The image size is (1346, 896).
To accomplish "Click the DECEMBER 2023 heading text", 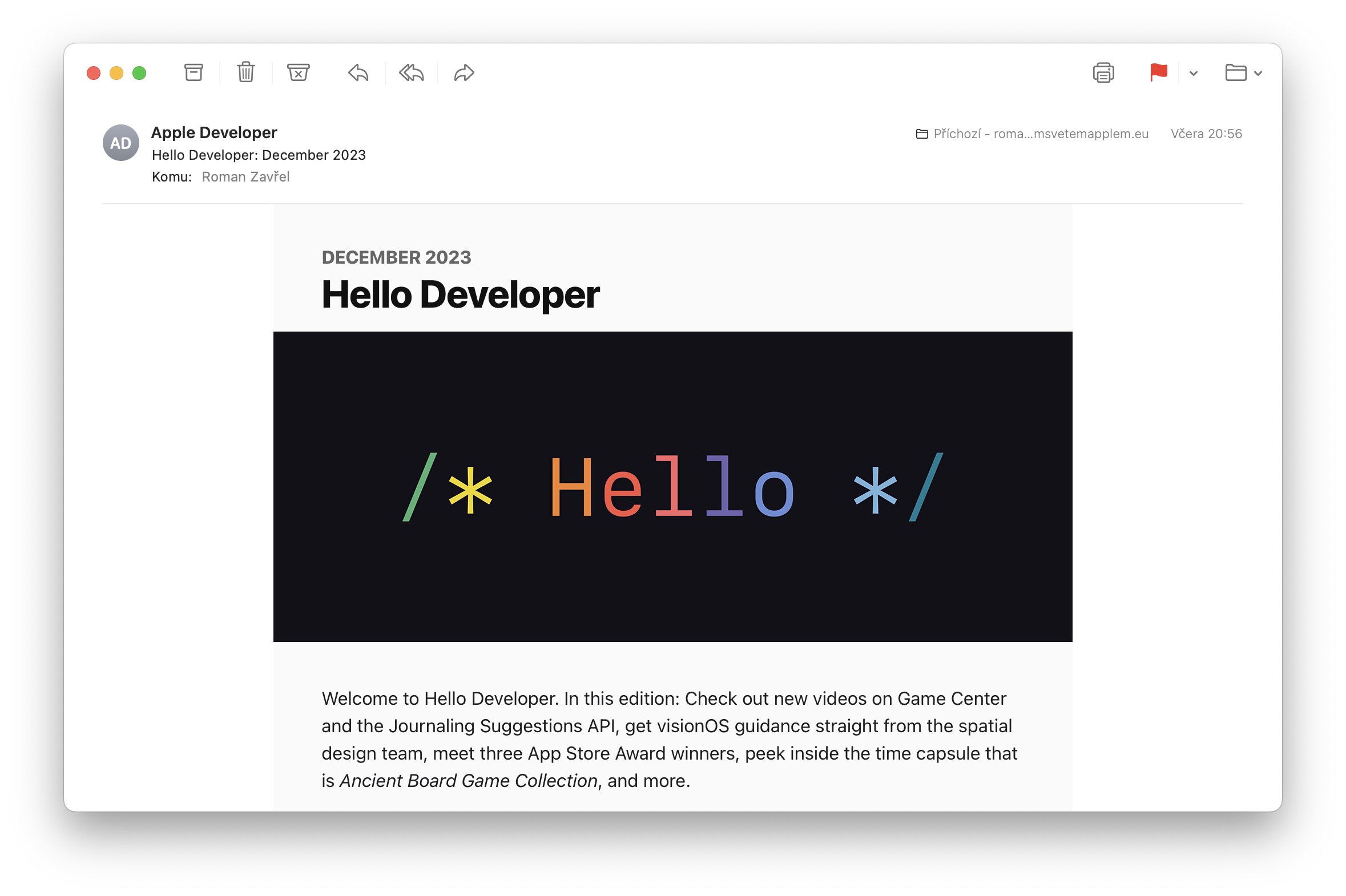I will 396,257.
